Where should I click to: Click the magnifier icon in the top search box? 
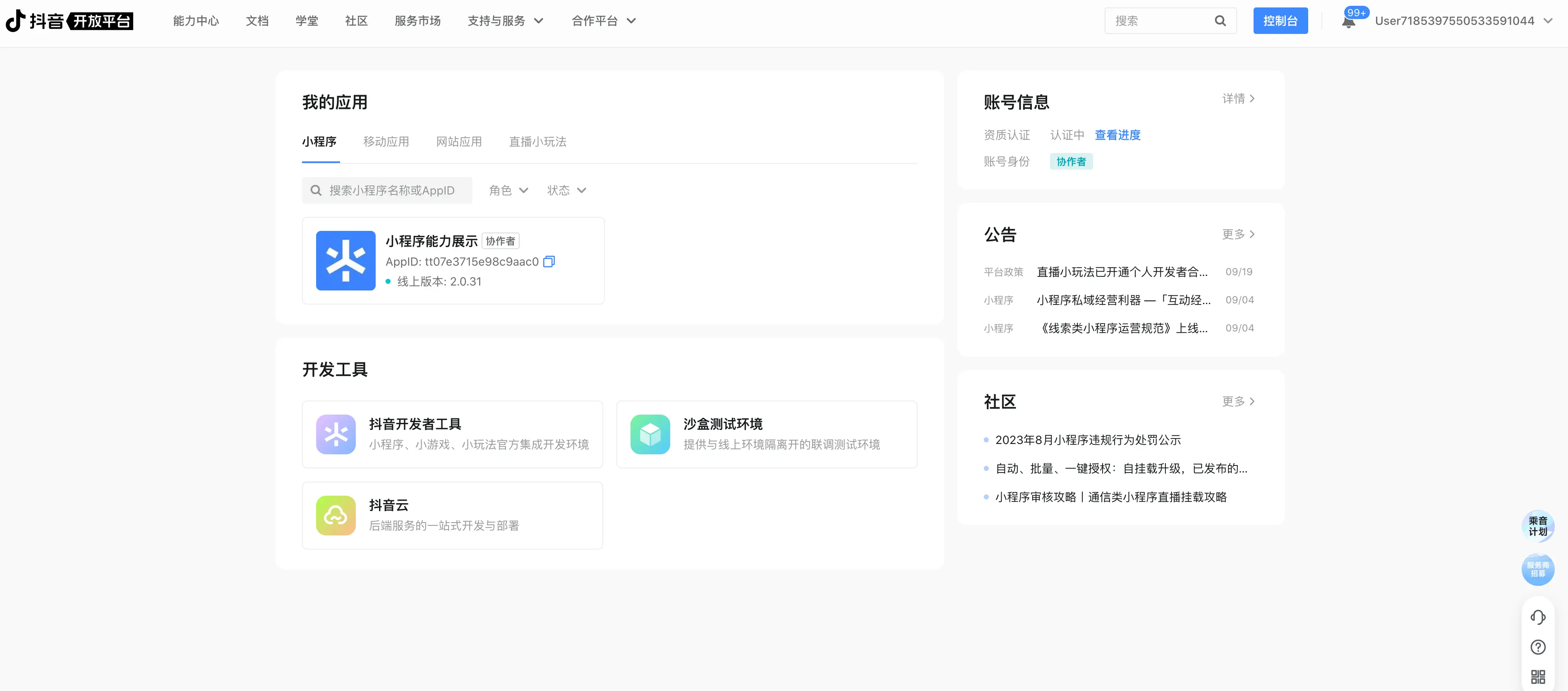[x=1220, y=21]
